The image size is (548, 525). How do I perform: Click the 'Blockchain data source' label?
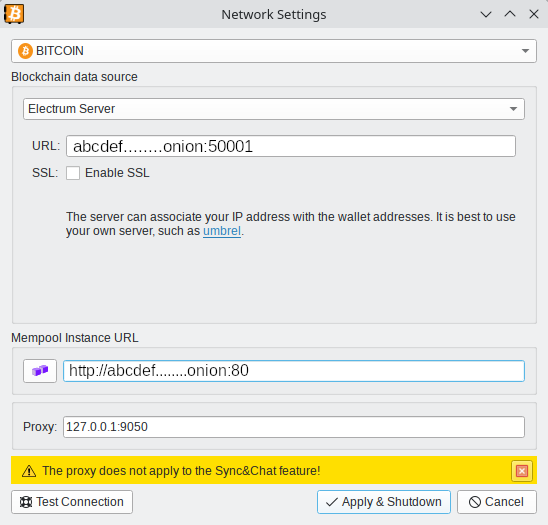coord(74,77)
